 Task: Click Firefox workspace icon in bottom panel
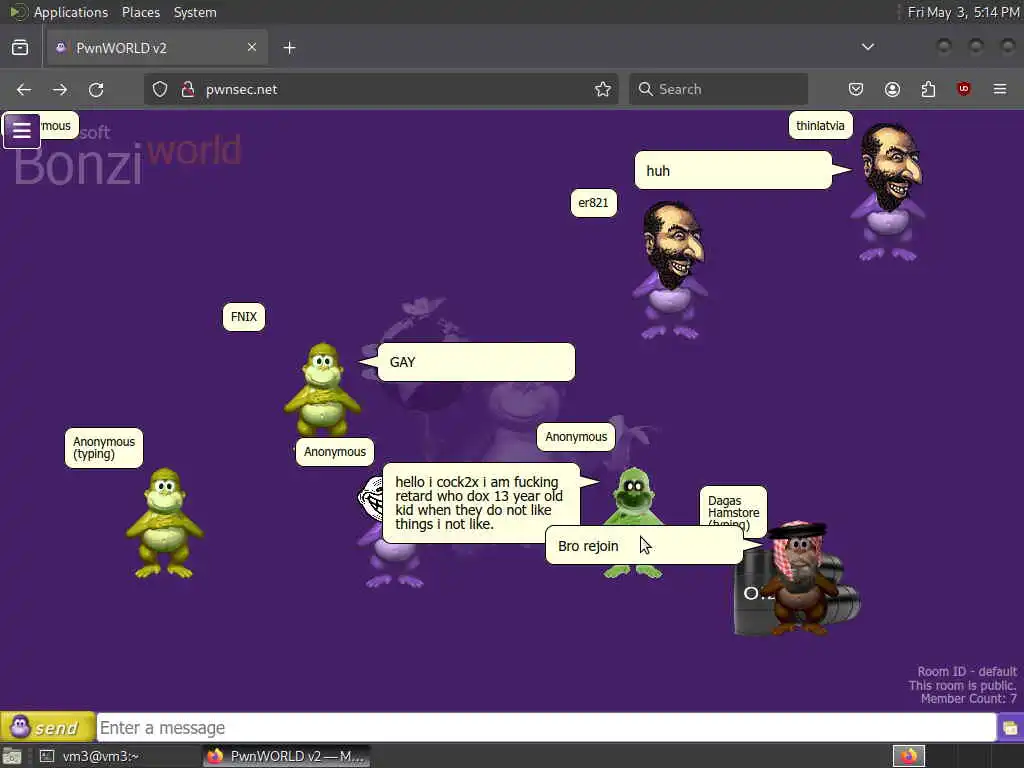click(x=908, y=756)
